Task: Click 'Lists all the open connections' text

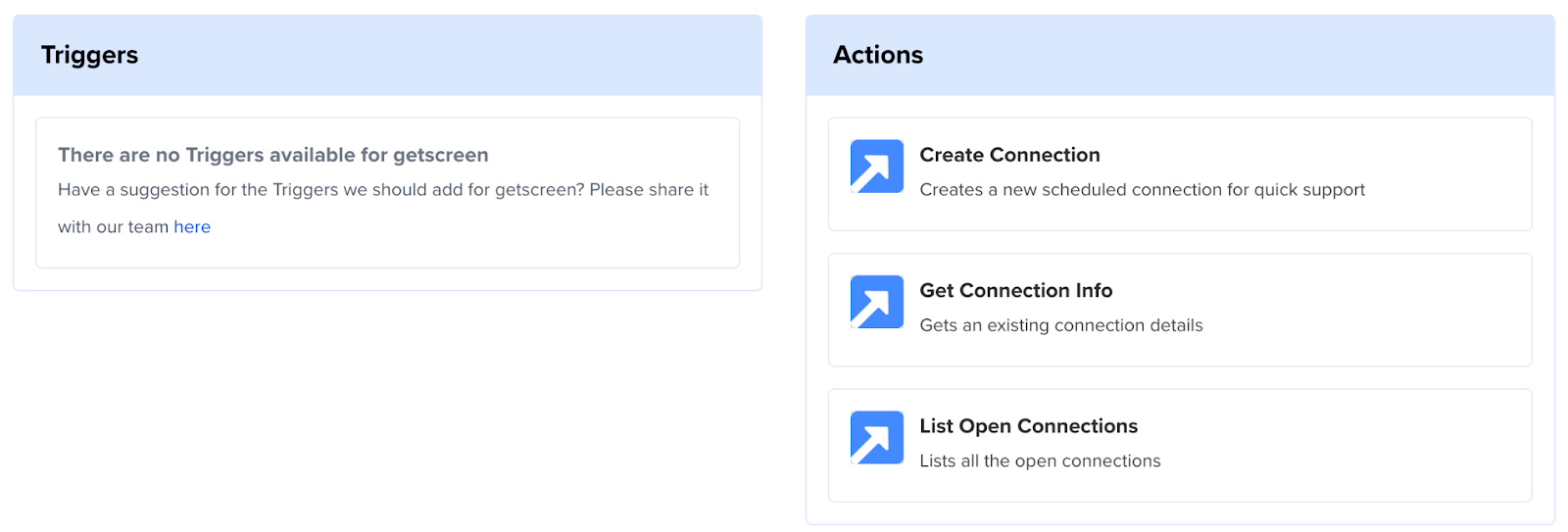Action: [x=1040, y=460]
